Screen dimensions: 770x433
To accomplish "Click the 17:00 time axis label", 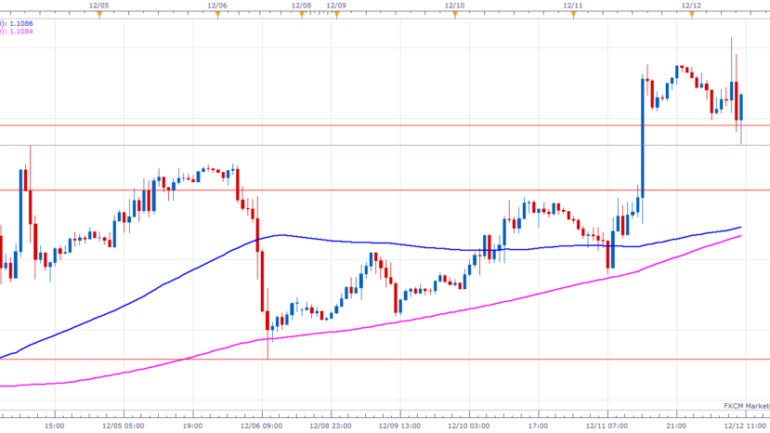I will click(538, 426).
